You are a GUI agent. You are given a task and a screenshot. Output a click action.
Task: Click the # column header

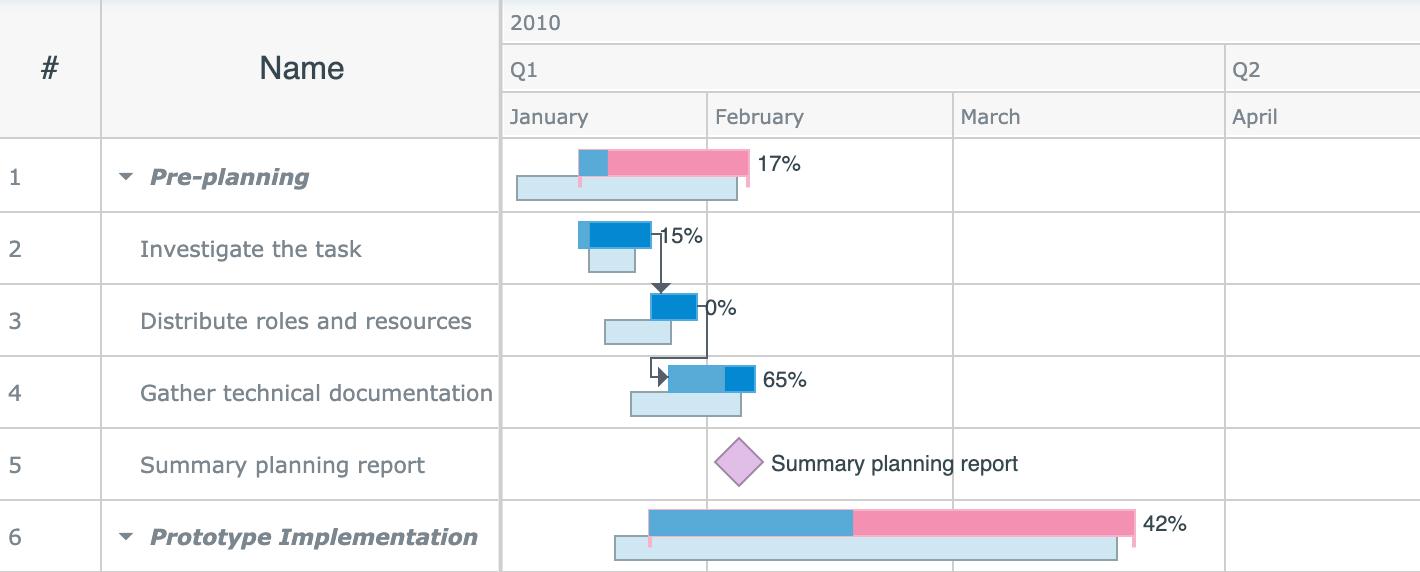click(x=50, y=68)
